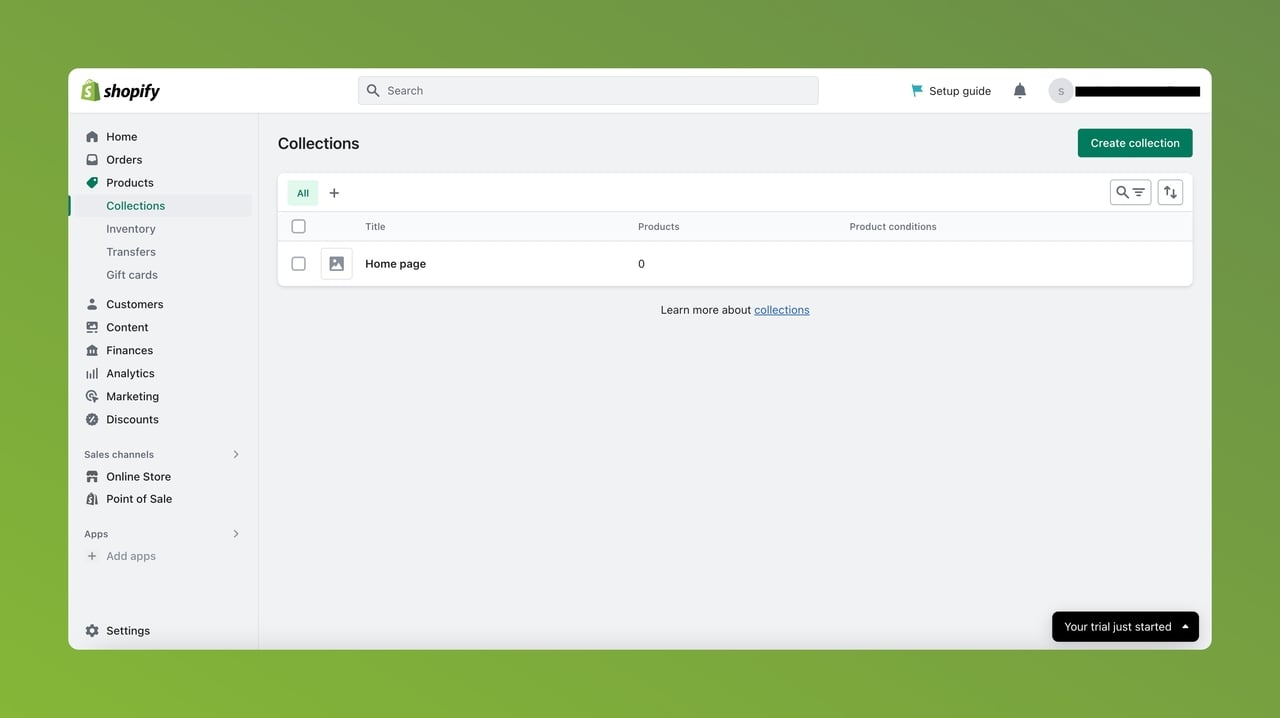This screenshot has width=1280, height=718.
Task: Click Add apps label
Action: click(131, 556)
